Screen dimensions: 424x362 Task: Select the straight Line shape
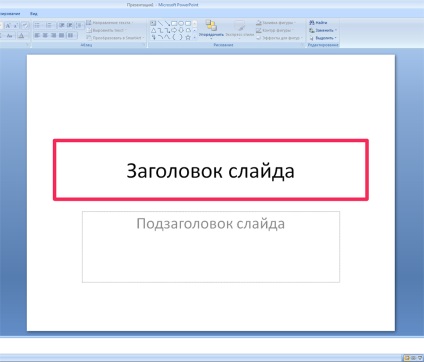pos(160,23)
